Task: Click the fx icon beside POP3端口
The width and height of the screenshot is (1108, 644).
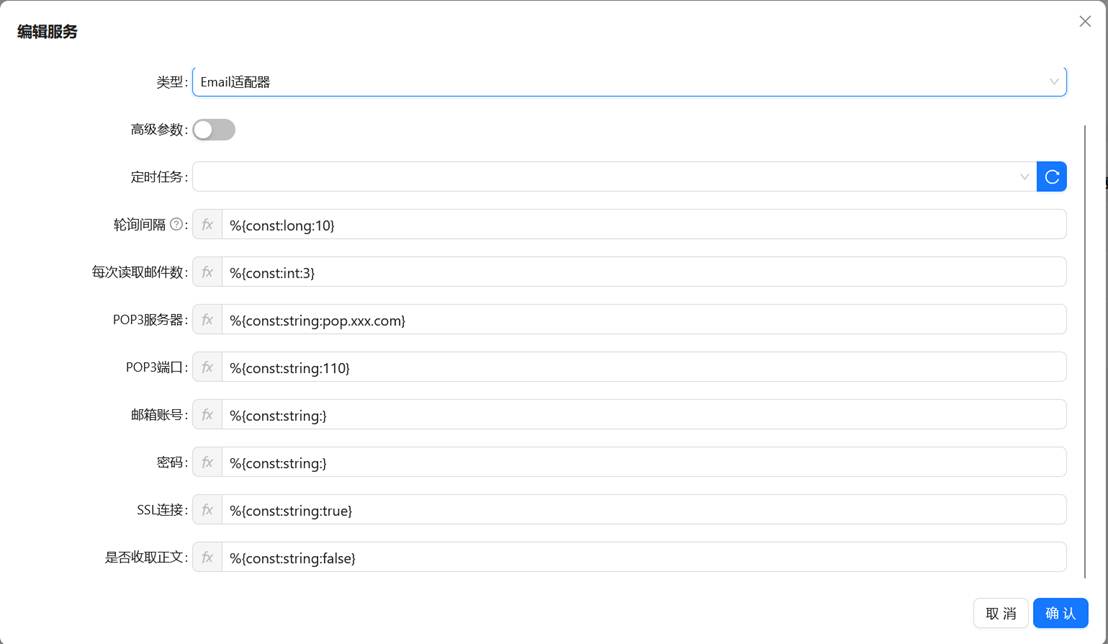Action: click(x=207, y=367)
